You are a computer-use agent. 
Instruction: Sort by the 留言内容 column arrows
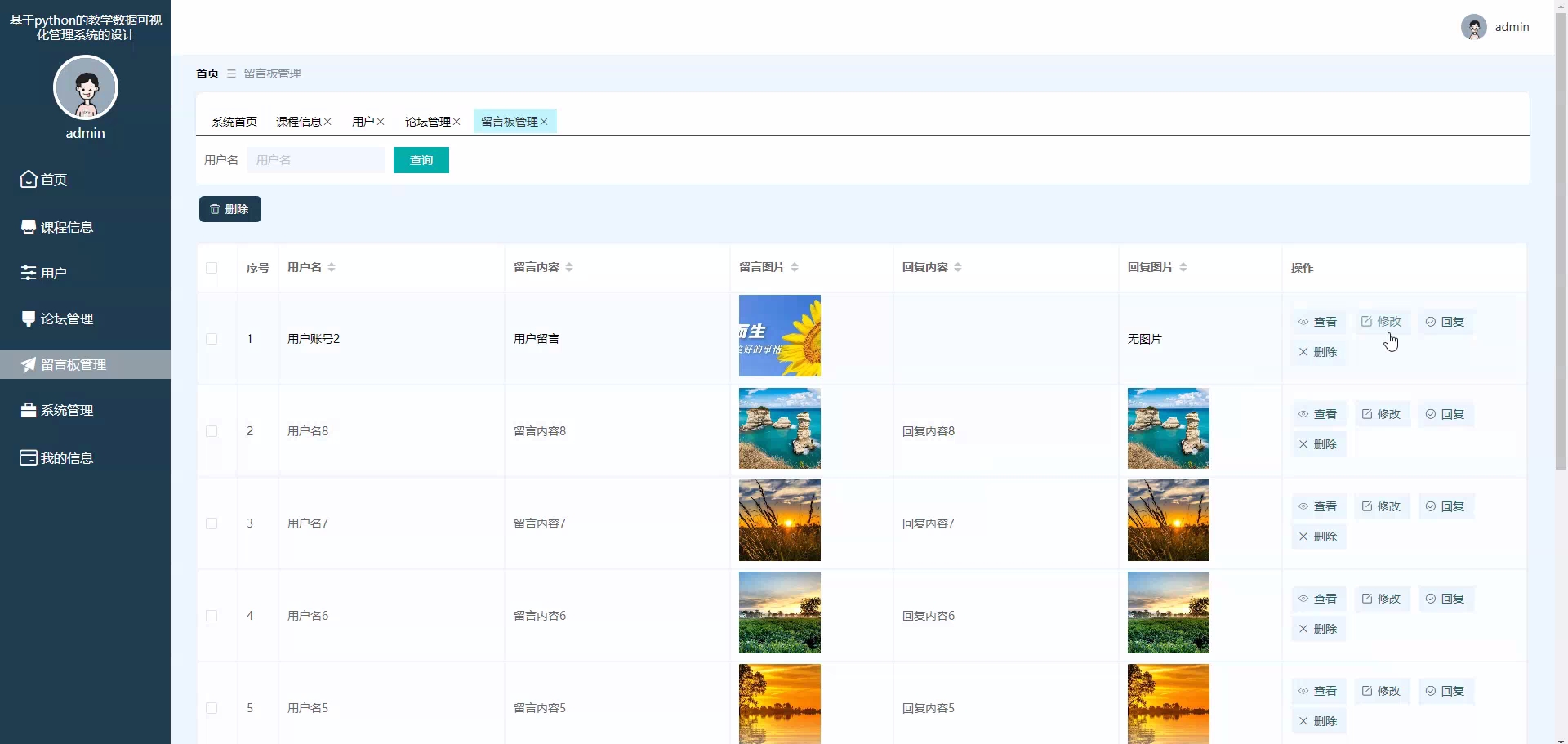569,267
